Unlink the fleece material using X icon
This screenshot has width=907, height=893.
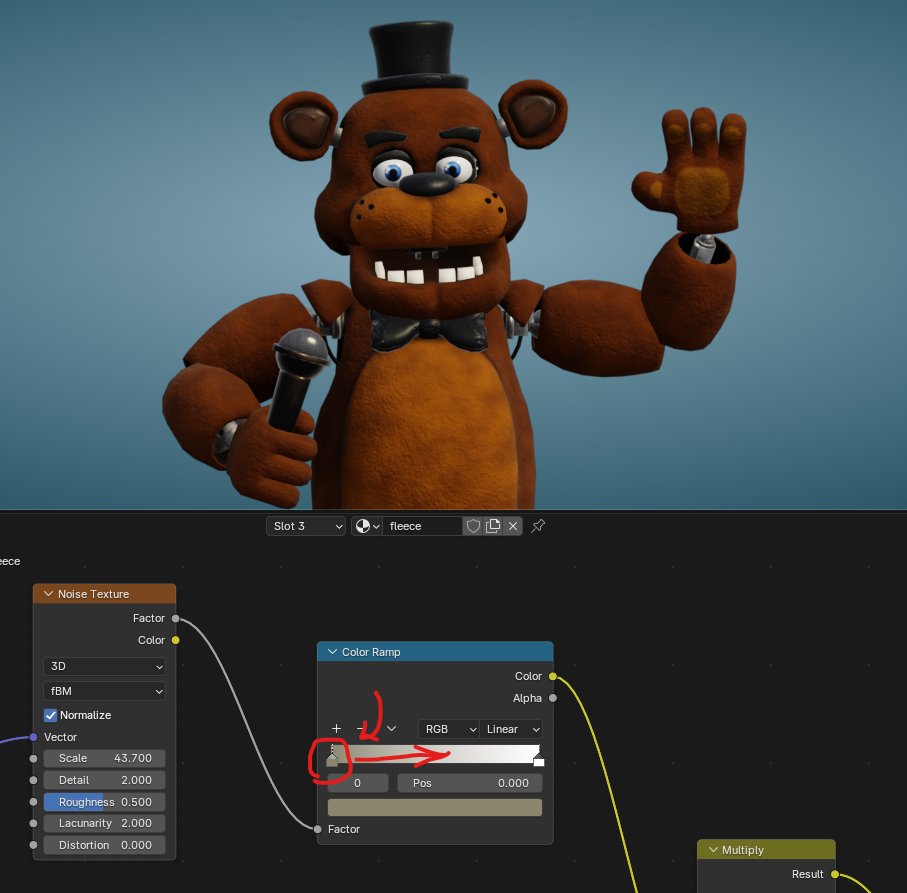pos(513,526)
